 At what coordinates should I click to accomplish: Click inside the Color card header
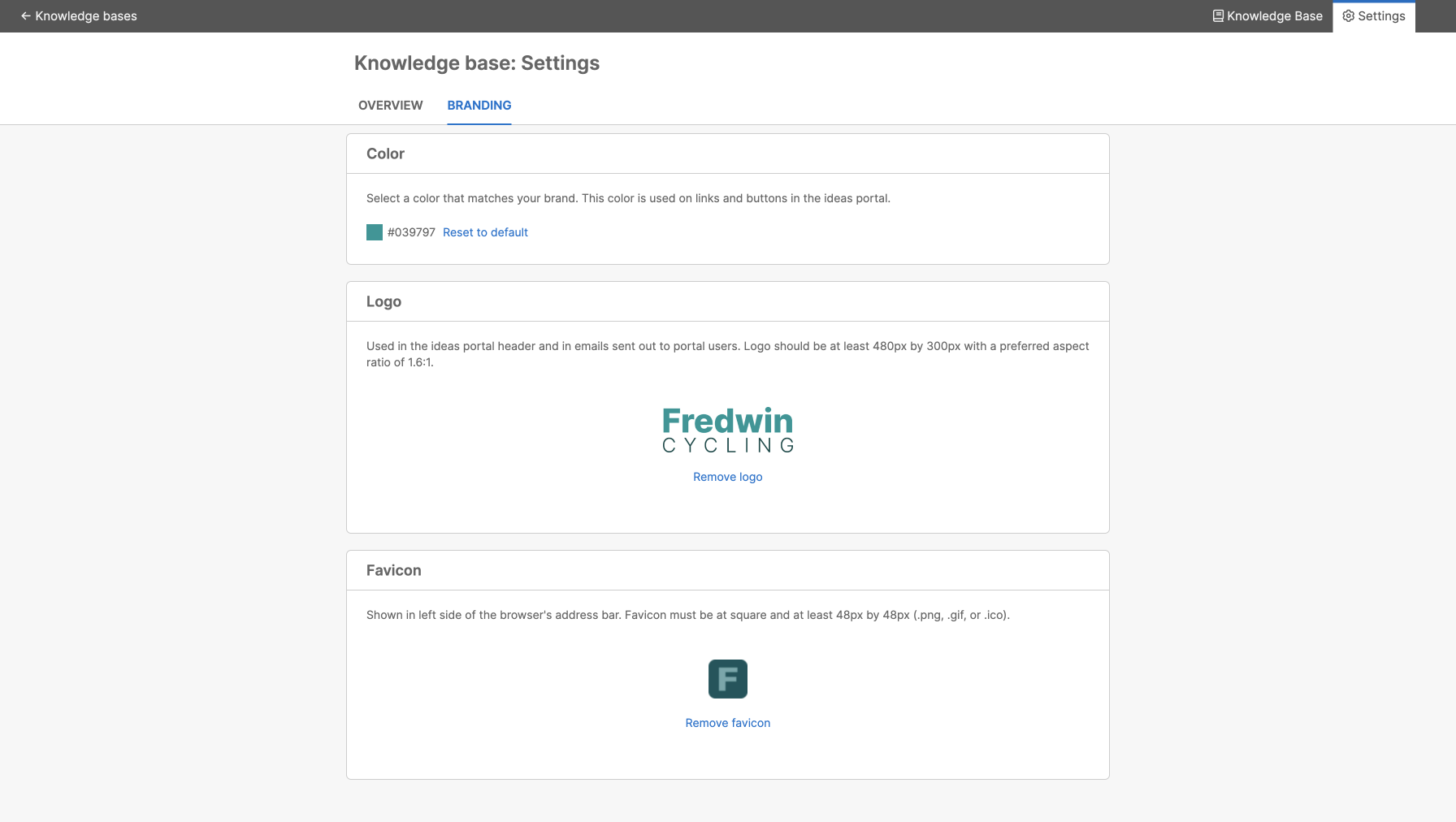pyautogui.click(x=385, y=154)
